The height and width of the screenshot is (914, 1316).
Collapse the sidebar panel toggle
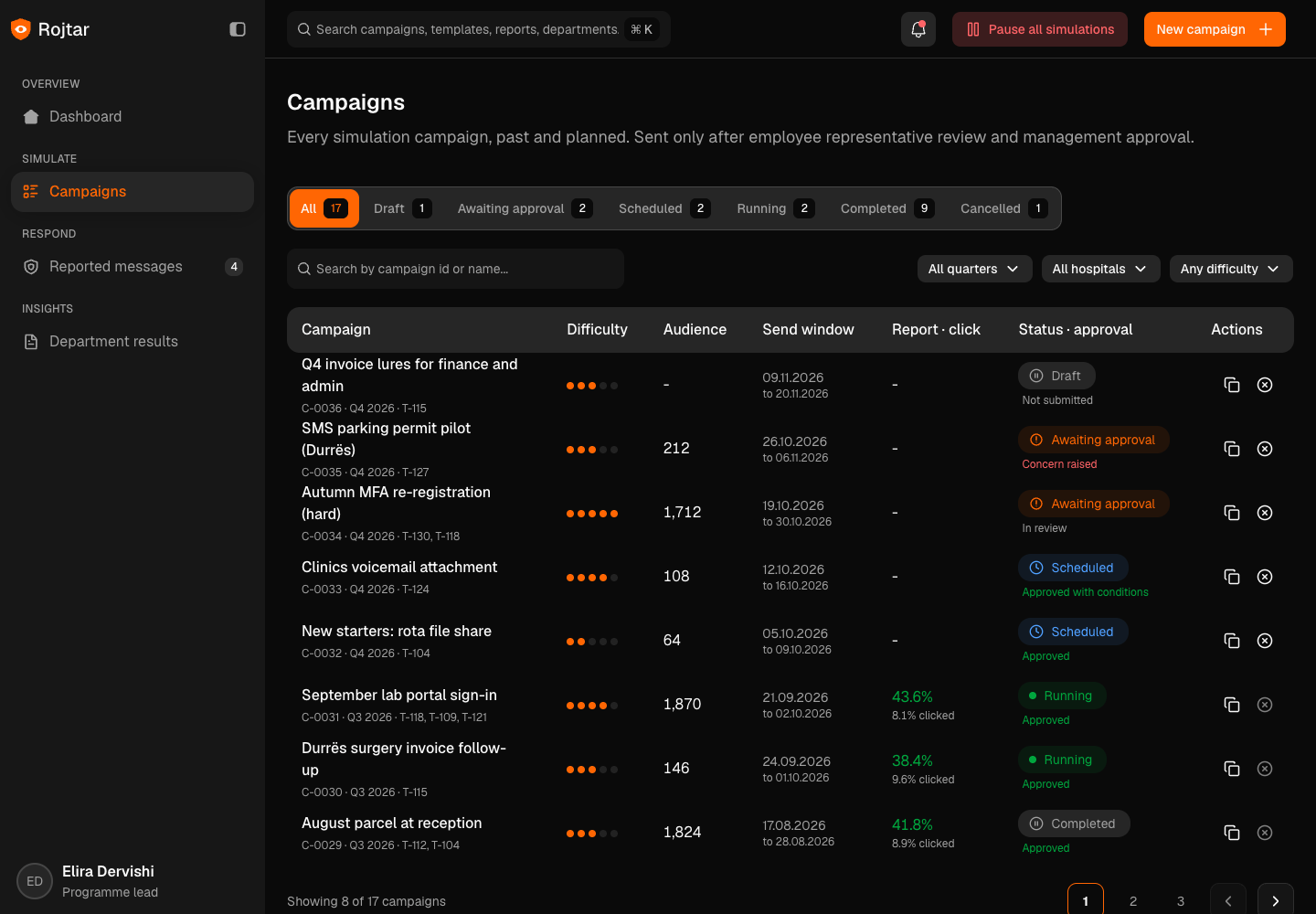pos(238,29)
